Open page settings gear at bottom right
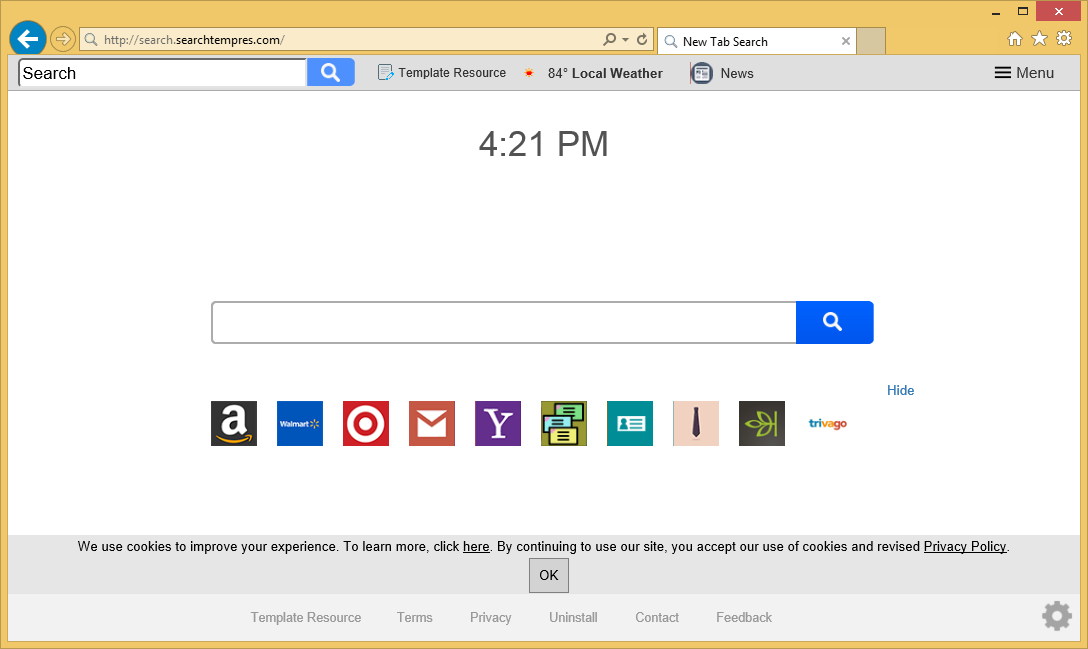This screenshot has width=1088, height=649. click(x=1057, y=616)
